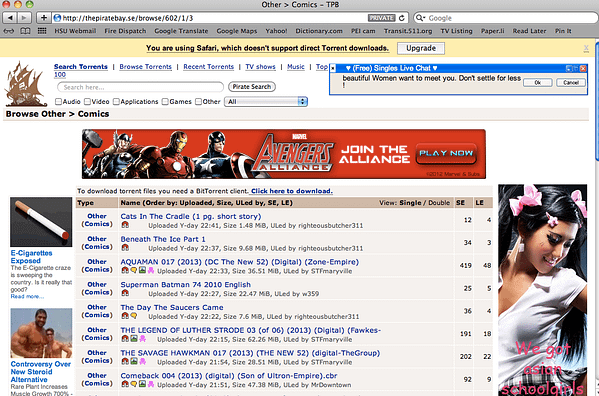Dismiss the Safari warning banner X
This screenshot has height=396, width=599.
tap(586, 48)
